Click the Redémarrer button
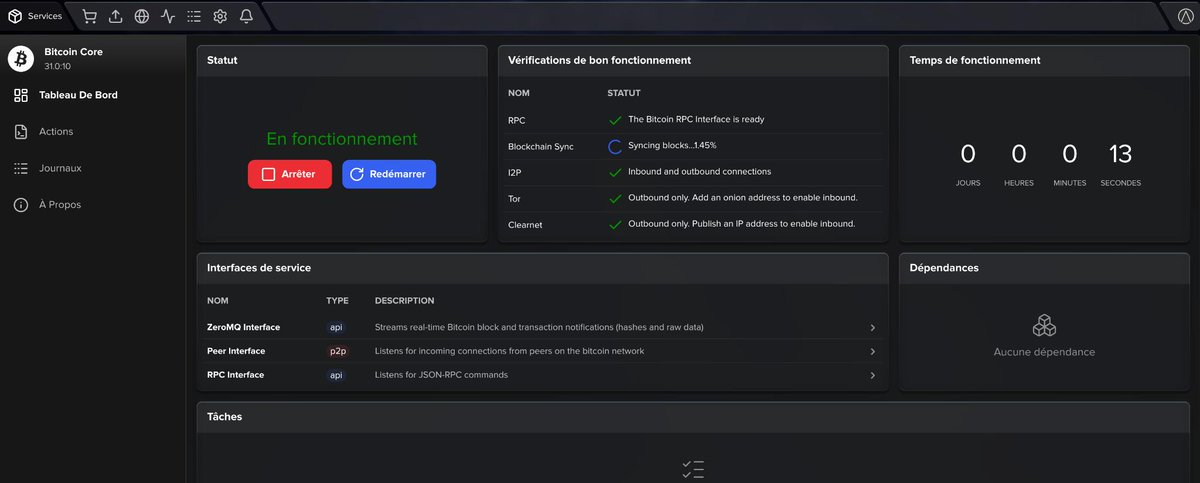1200x483 pixels. tap(389, 174)
